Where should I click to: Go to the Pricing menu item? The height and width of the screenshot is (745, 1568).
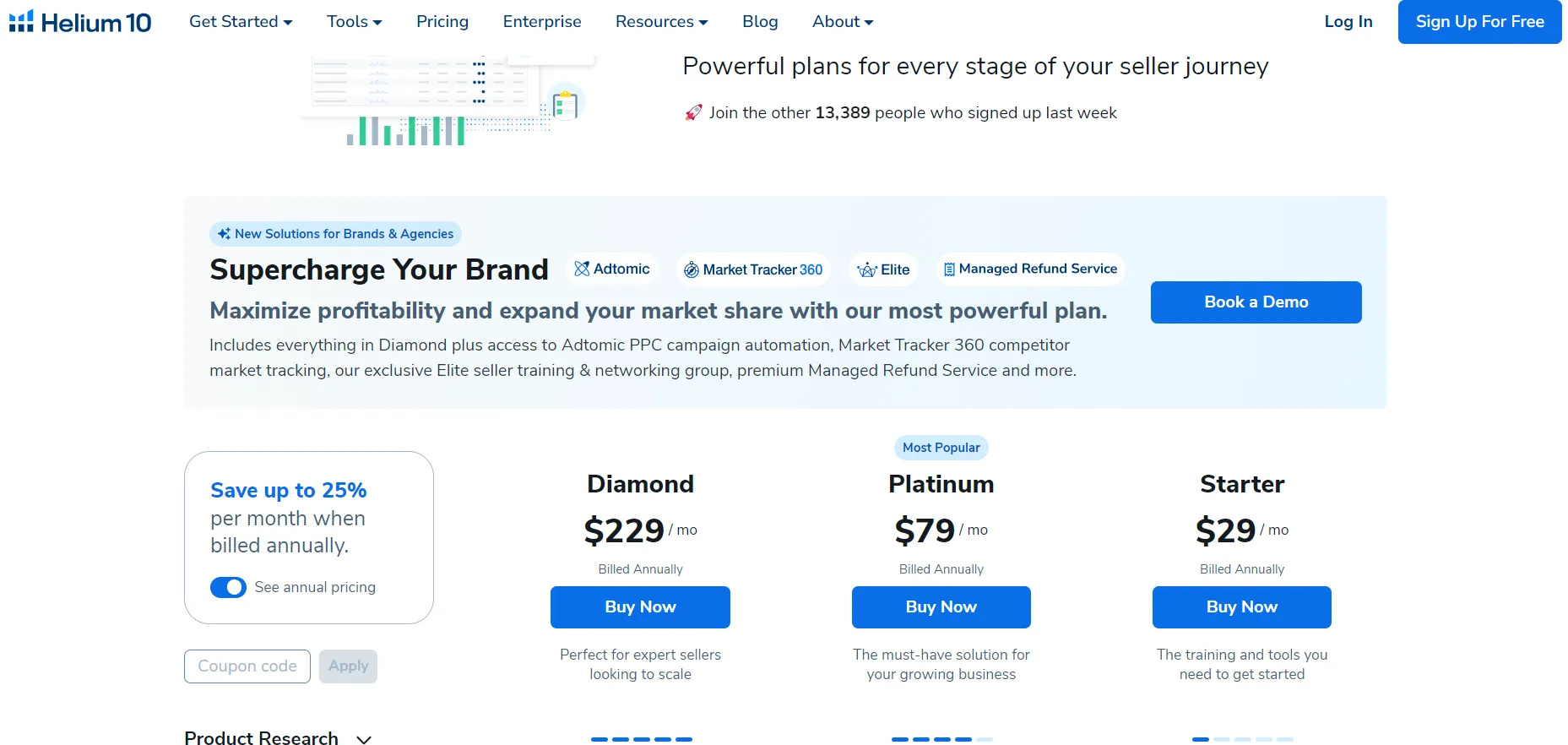pos(442,22)
